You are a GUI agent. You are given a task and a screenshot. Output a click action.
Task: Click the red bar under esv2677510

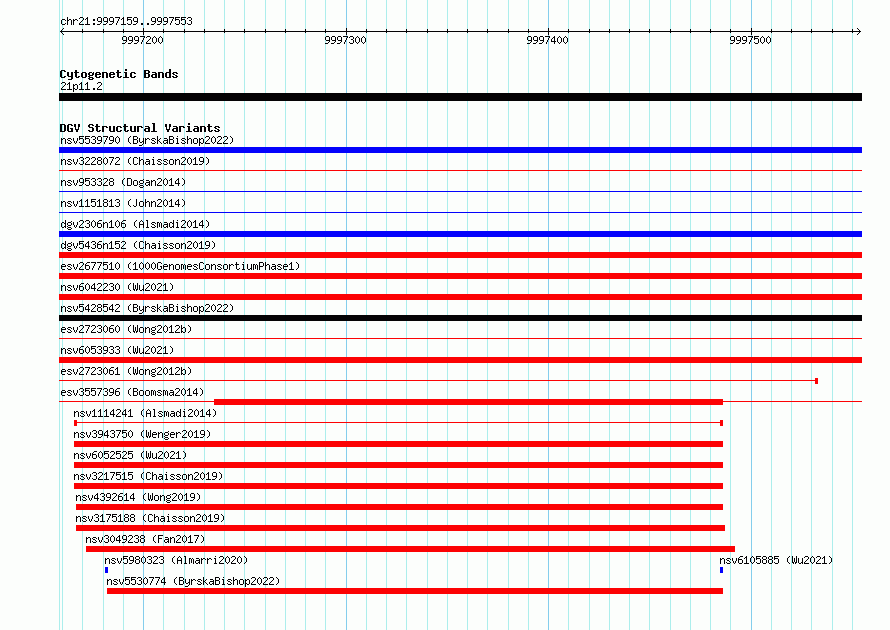(x=460, y=276)
